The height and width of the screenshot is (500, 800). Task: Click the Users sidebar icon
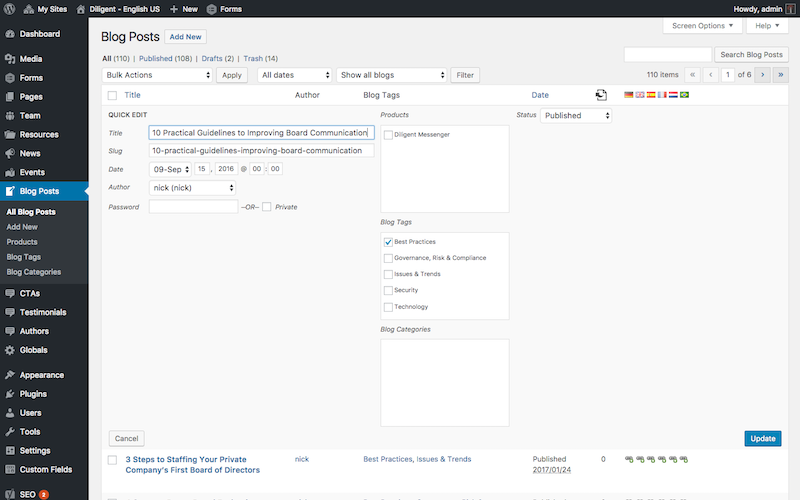(x=10, y=413)
